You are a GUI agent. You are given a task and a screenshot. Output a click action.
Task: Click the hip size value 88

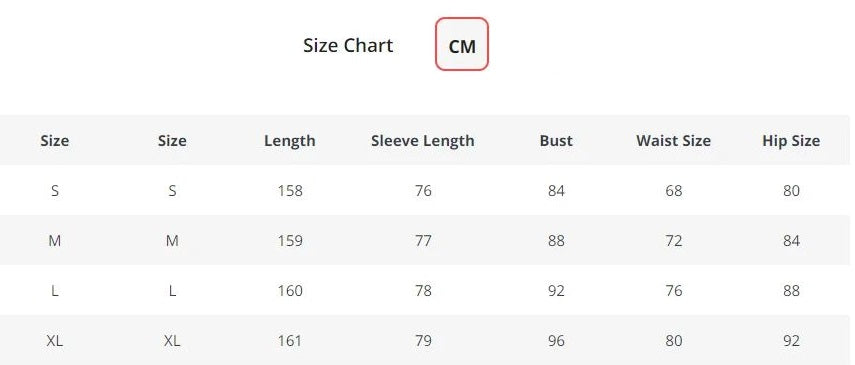(x=791, y=291)
